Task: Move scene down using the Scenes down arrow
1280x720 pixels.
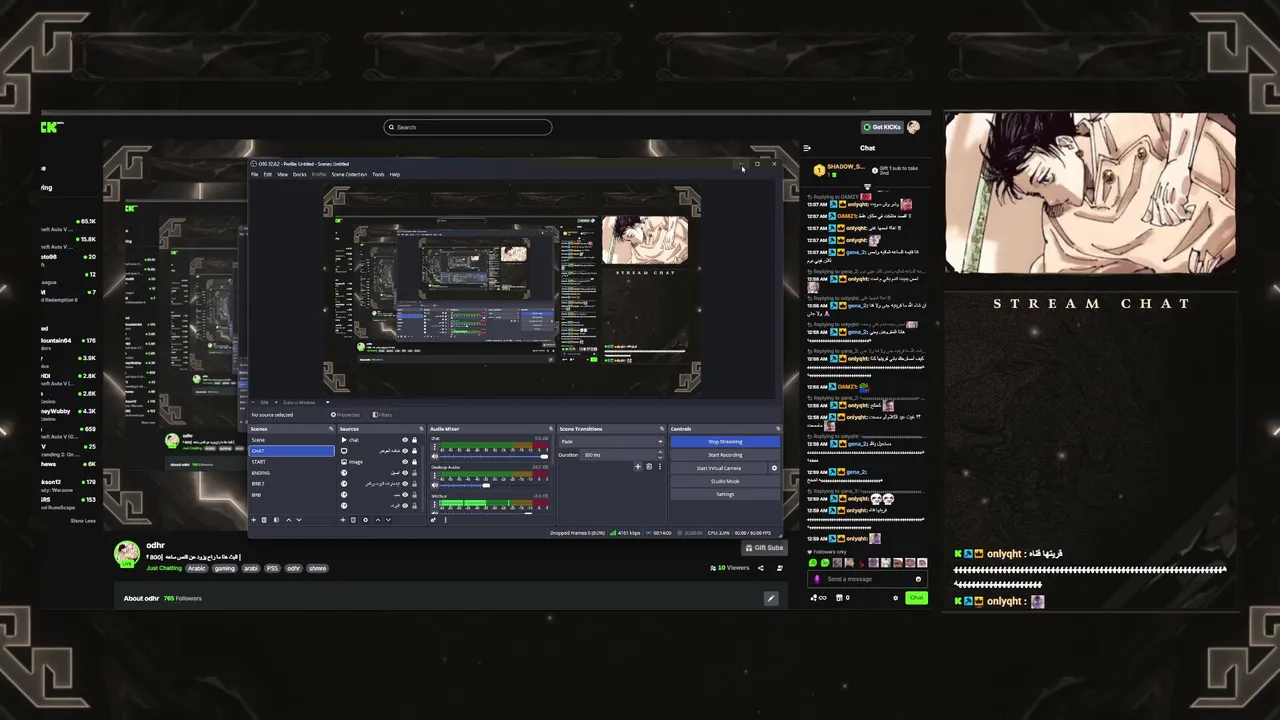Action: 299,520
